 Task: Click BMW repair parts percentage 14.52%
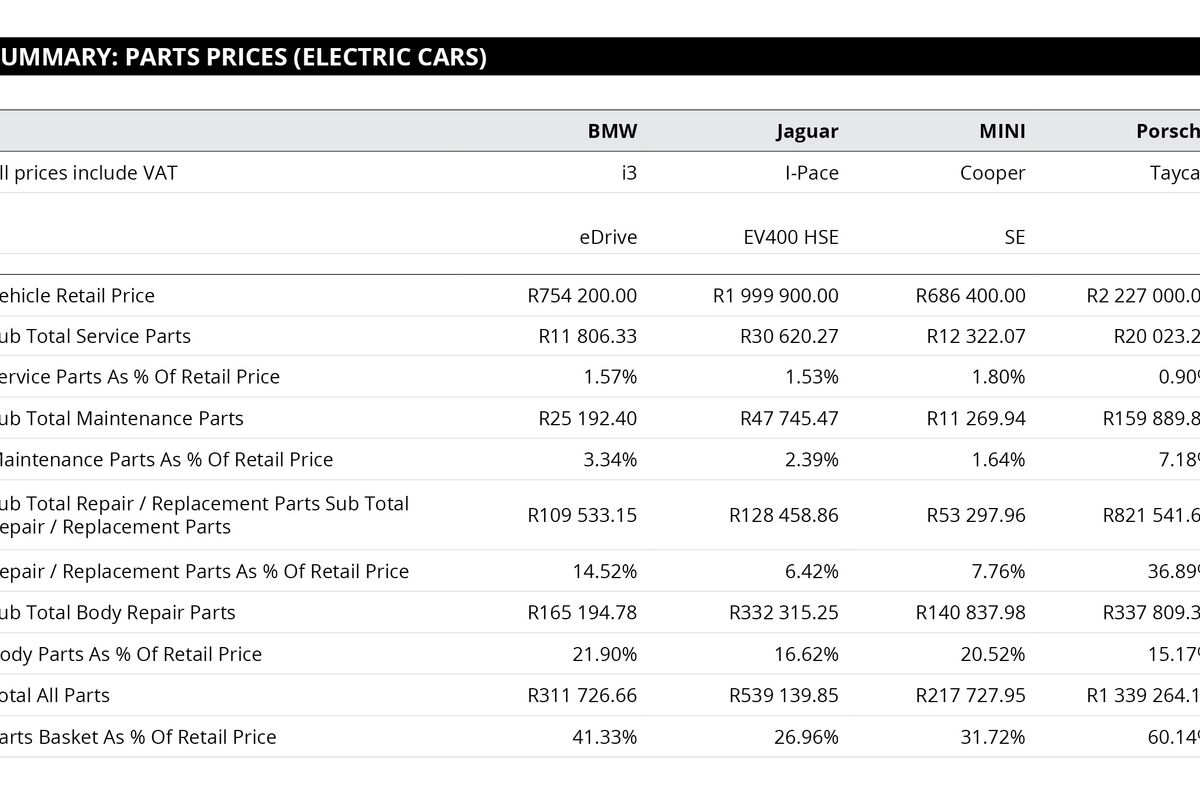point(605,572)
